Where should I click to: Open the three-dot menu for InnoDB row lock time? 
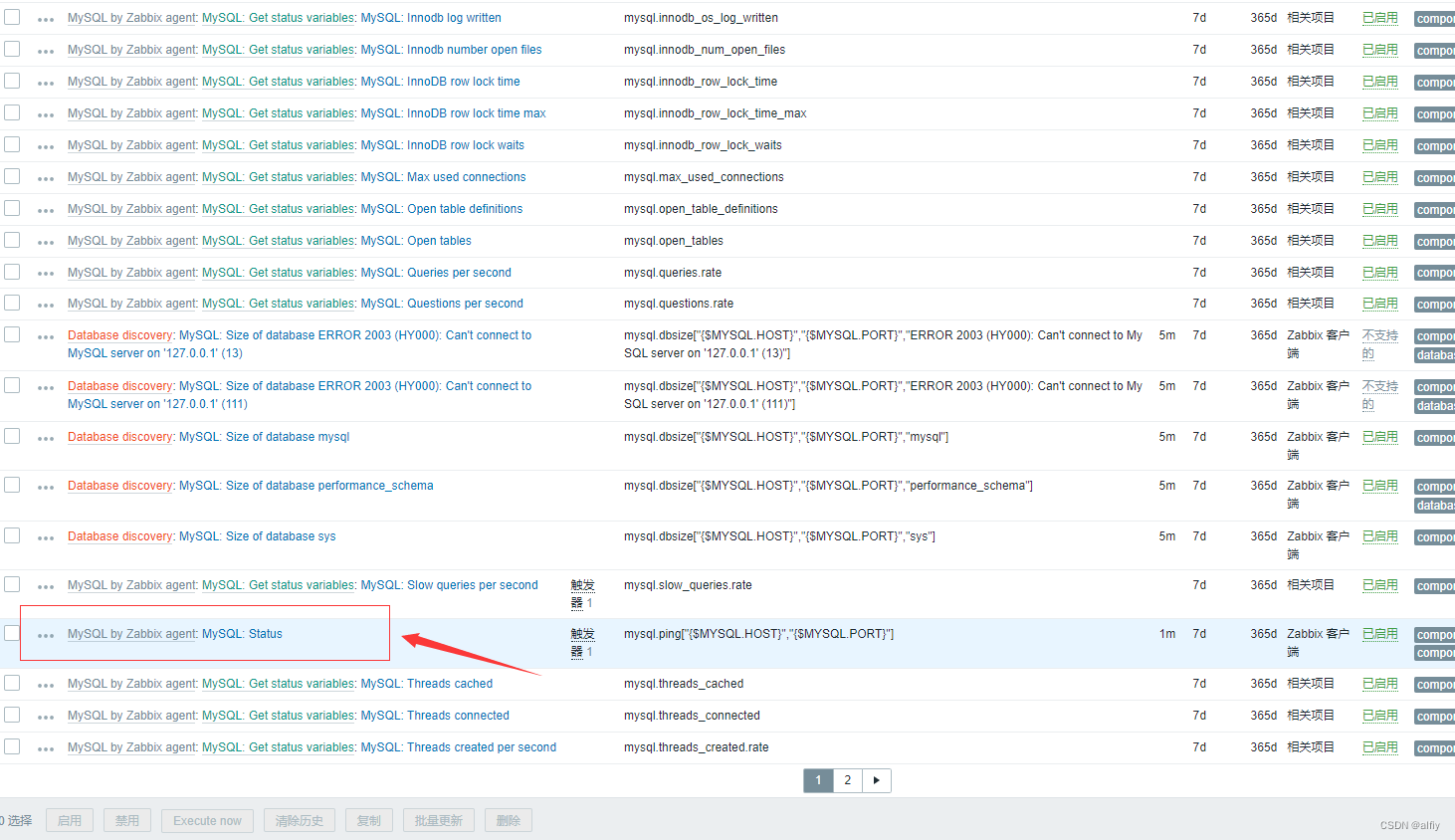pos(46,84)
